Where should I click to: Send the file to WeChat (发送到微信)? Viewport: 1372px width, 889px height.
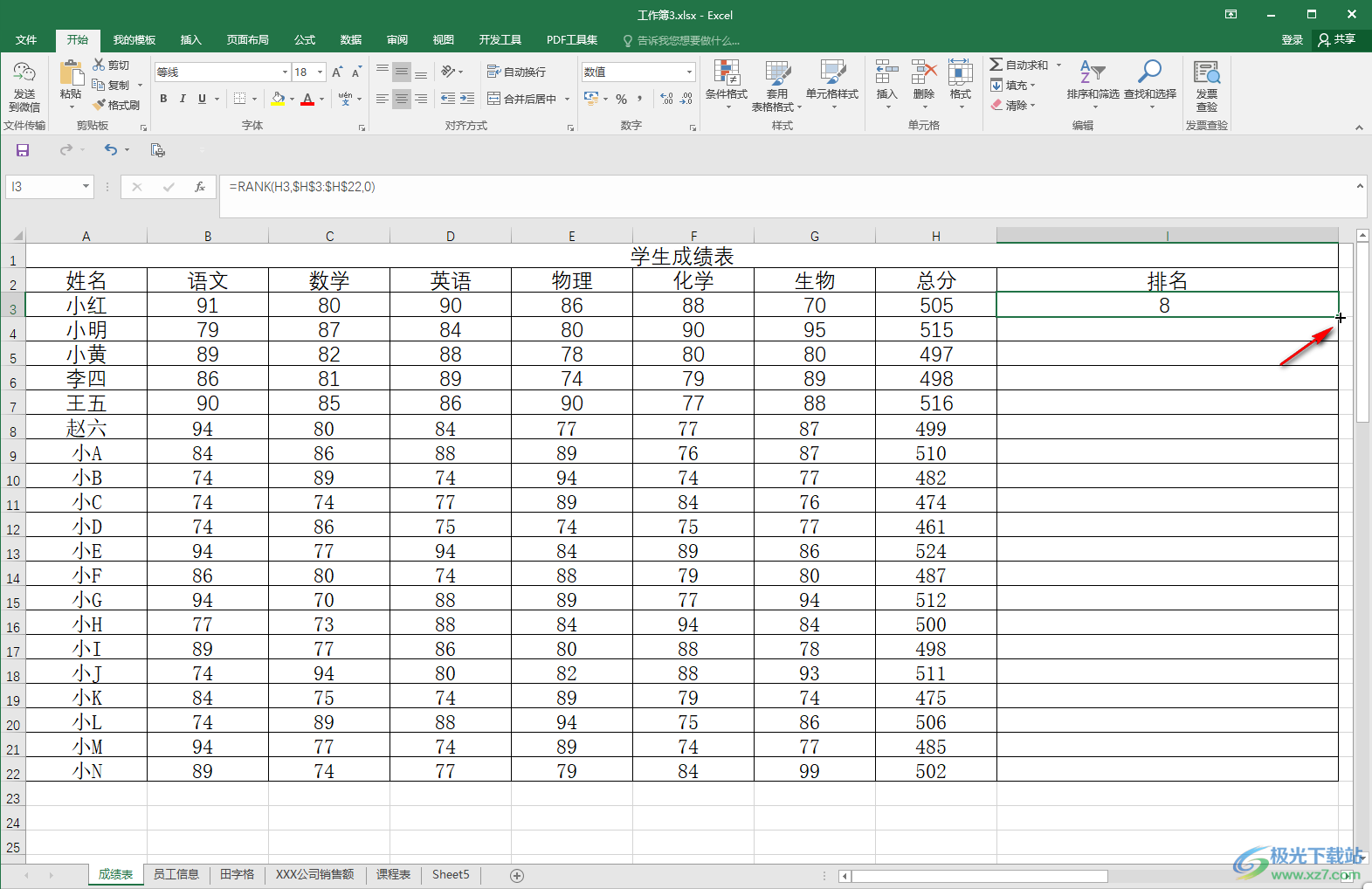(x=24, y=86)
